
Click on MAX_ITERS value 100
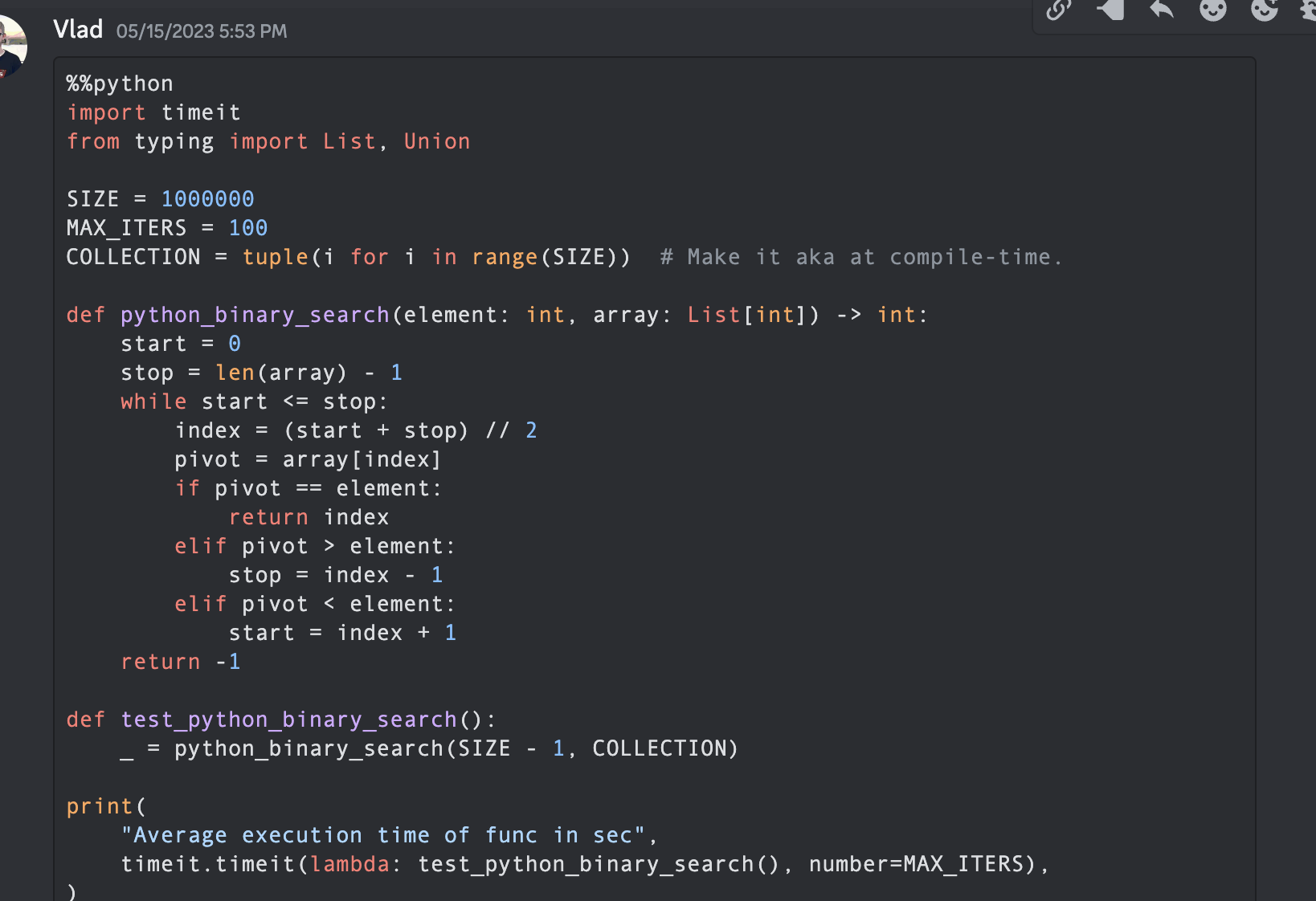[x=247, y=228]
